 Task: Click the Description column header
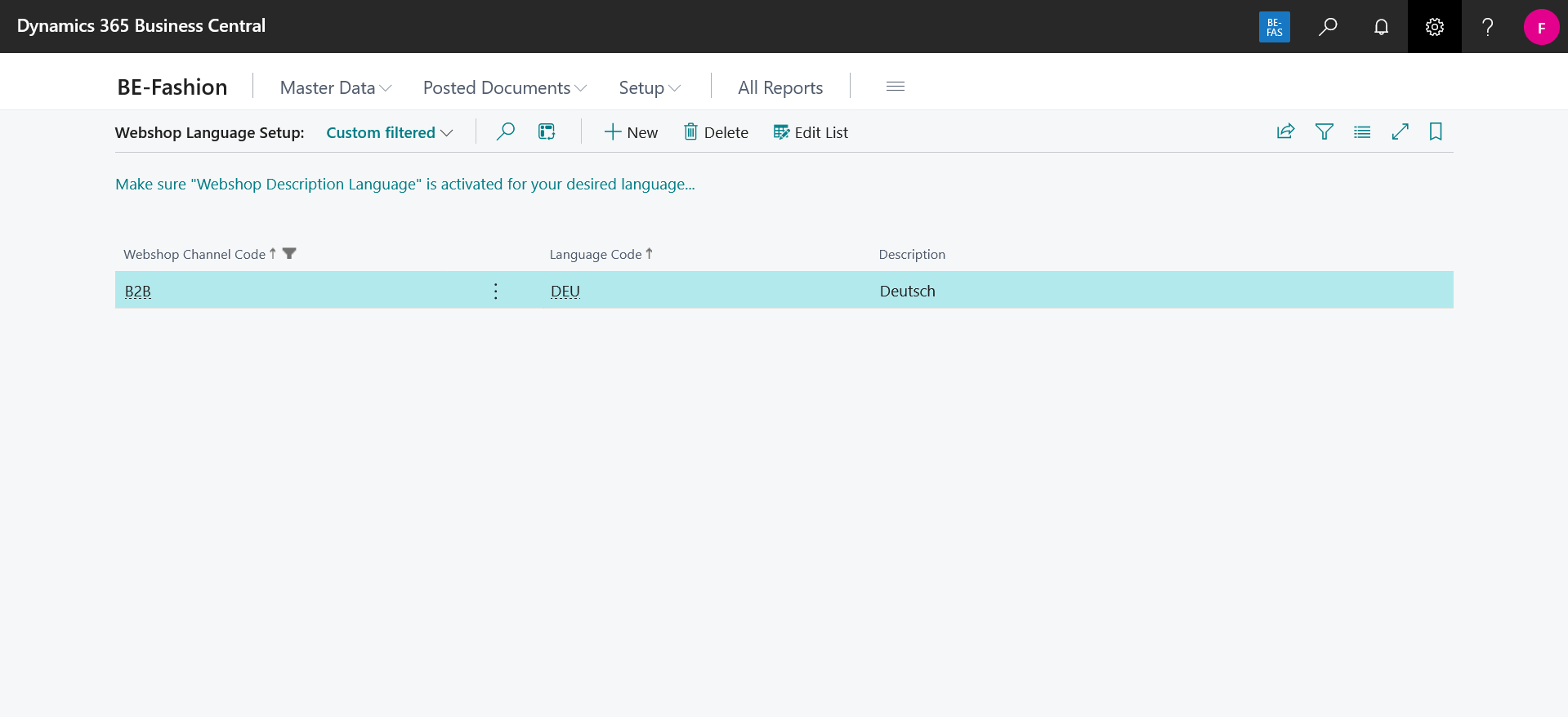(912, 254)
